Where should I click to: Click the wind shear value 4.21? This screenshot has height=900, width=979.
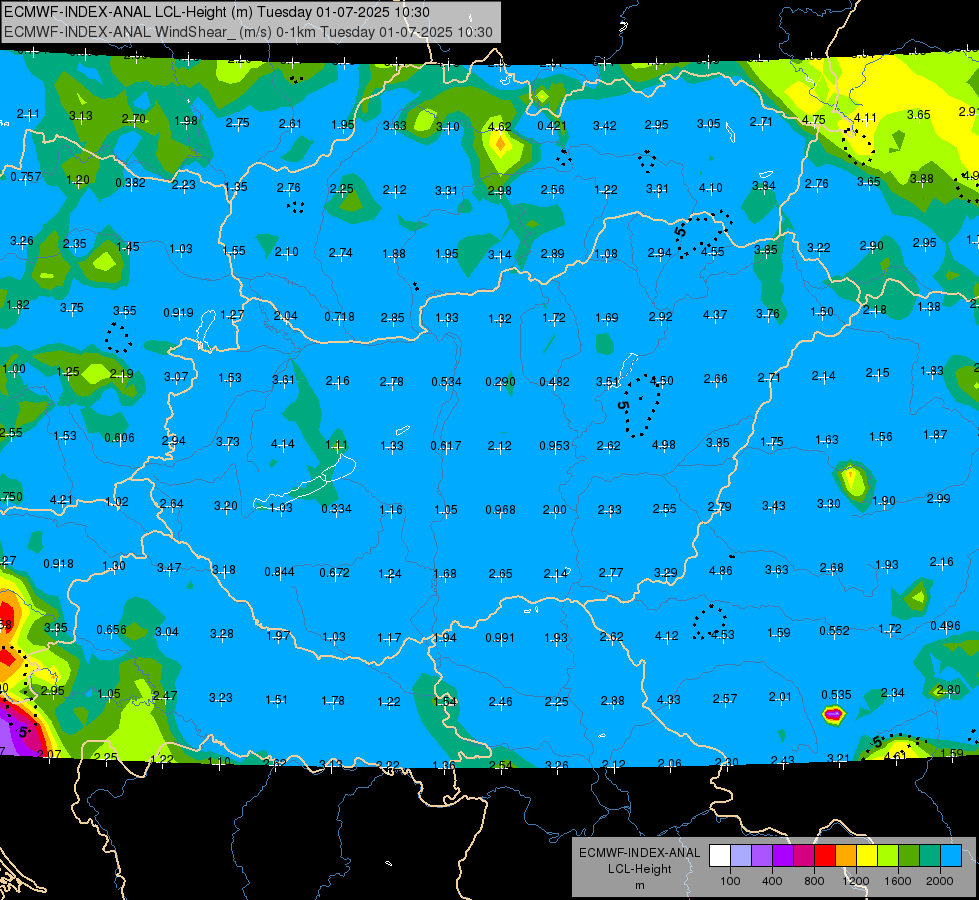(61, 500)
